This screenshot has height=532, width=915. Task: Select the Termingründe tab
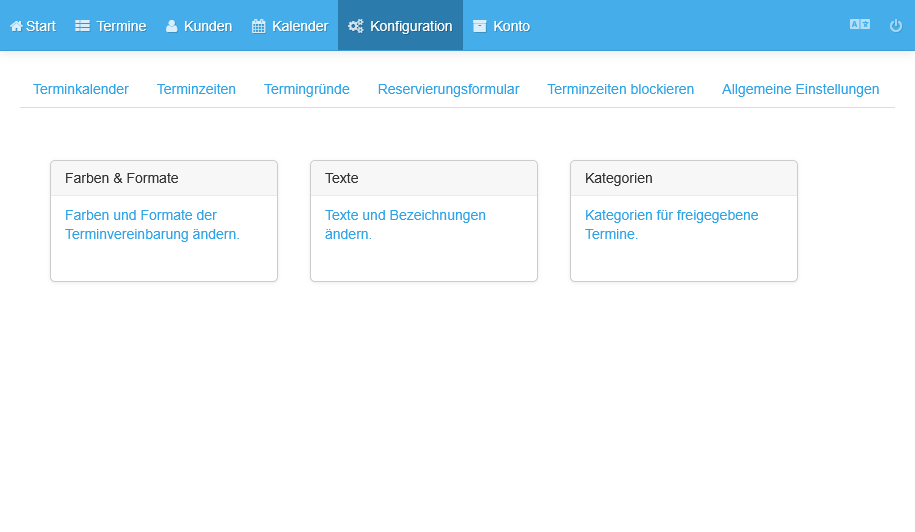coord(307,89)
